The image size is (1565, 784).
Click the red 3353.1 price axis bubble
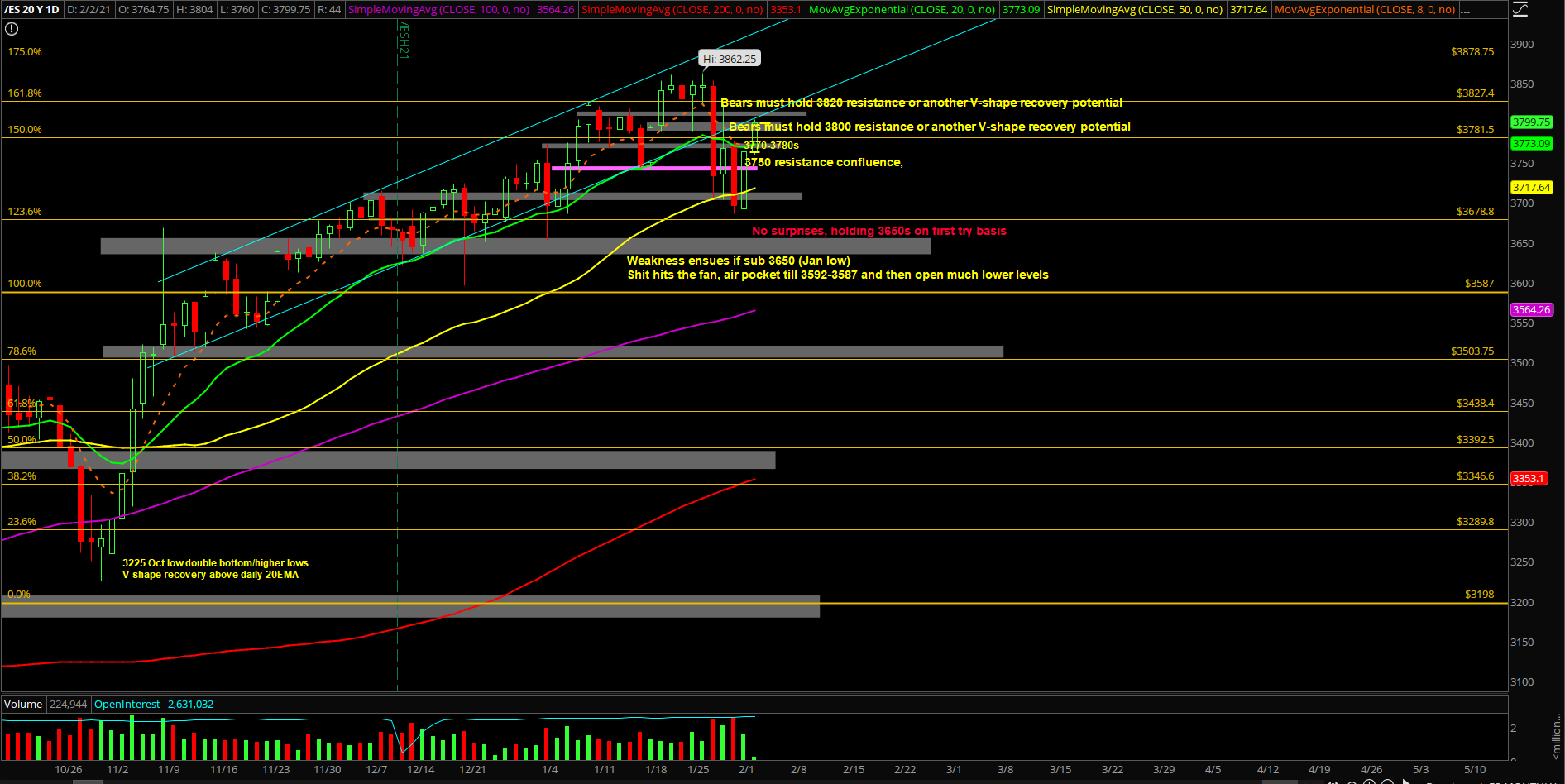coord(1528,479)
